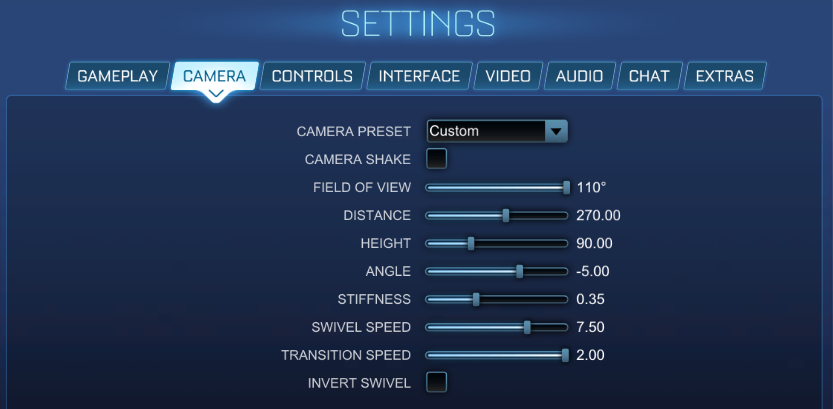Open the Audio settings tab
The height and width of the screenshot is (409, 833).
pos(579,76)
